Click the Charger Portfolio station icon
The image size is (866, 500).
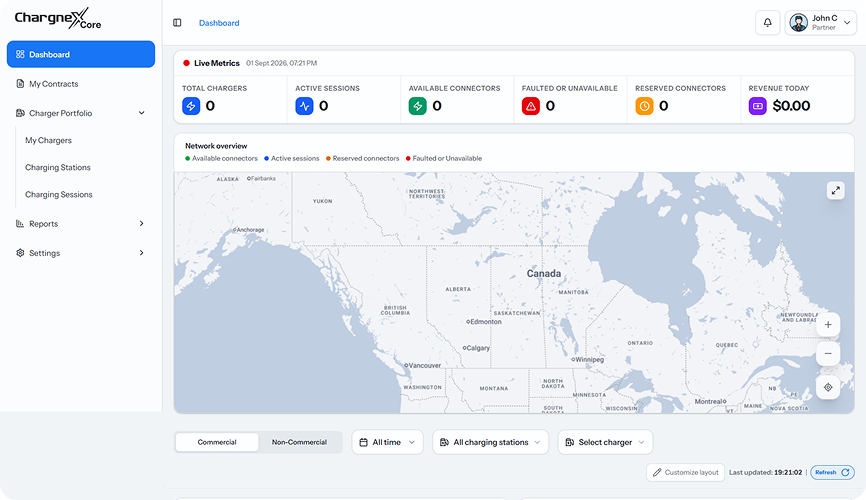pos(20,113)
